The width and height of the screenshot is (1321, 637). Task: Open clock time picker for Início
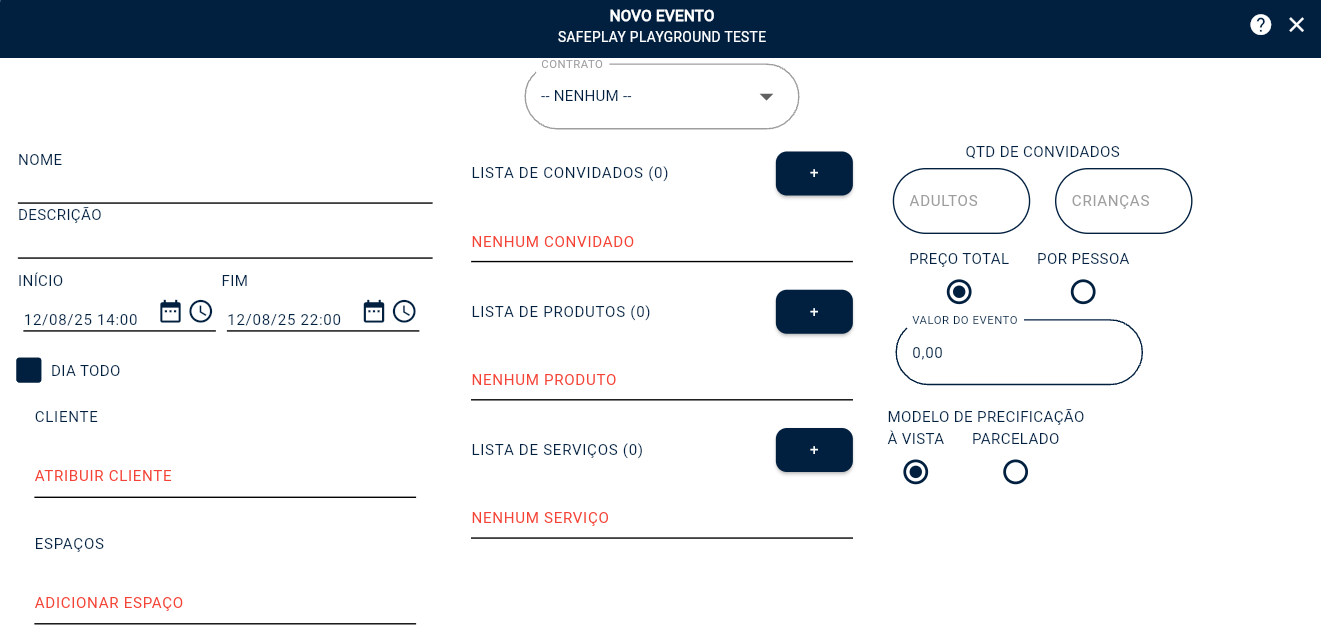click(201, 311)
